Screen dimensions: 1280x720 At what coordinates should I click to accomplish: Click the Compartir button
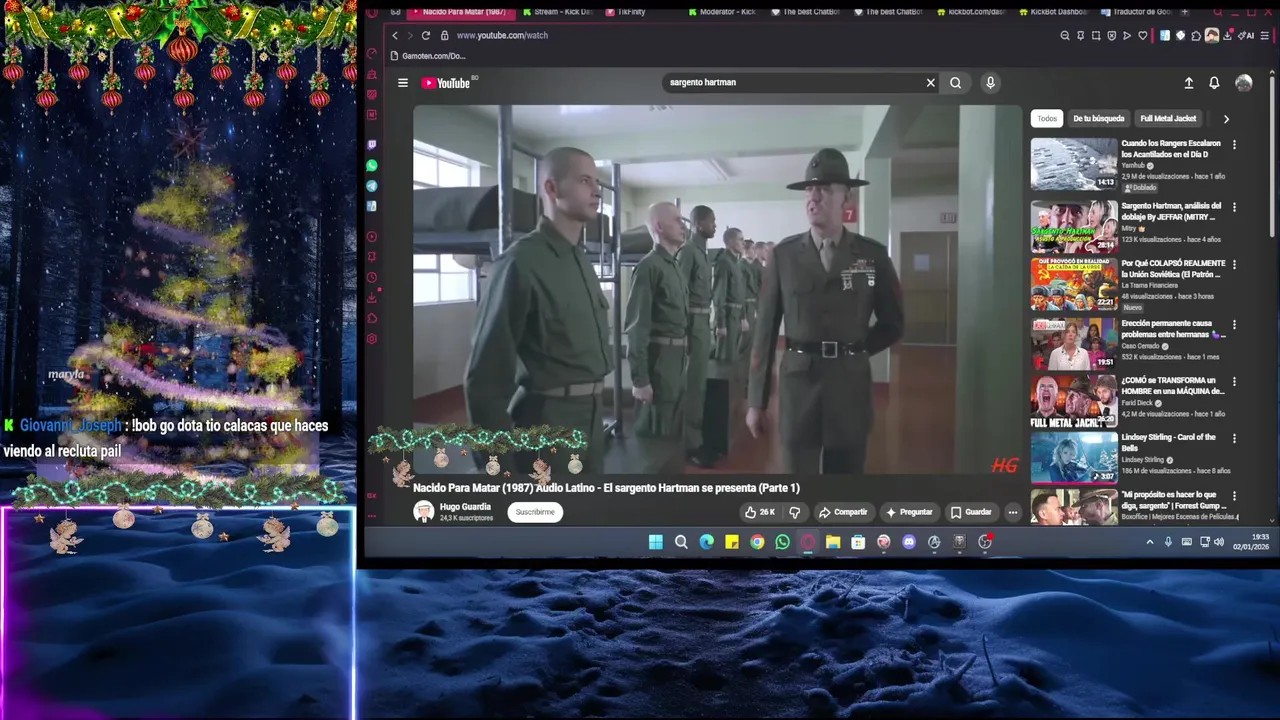point(843,512)
